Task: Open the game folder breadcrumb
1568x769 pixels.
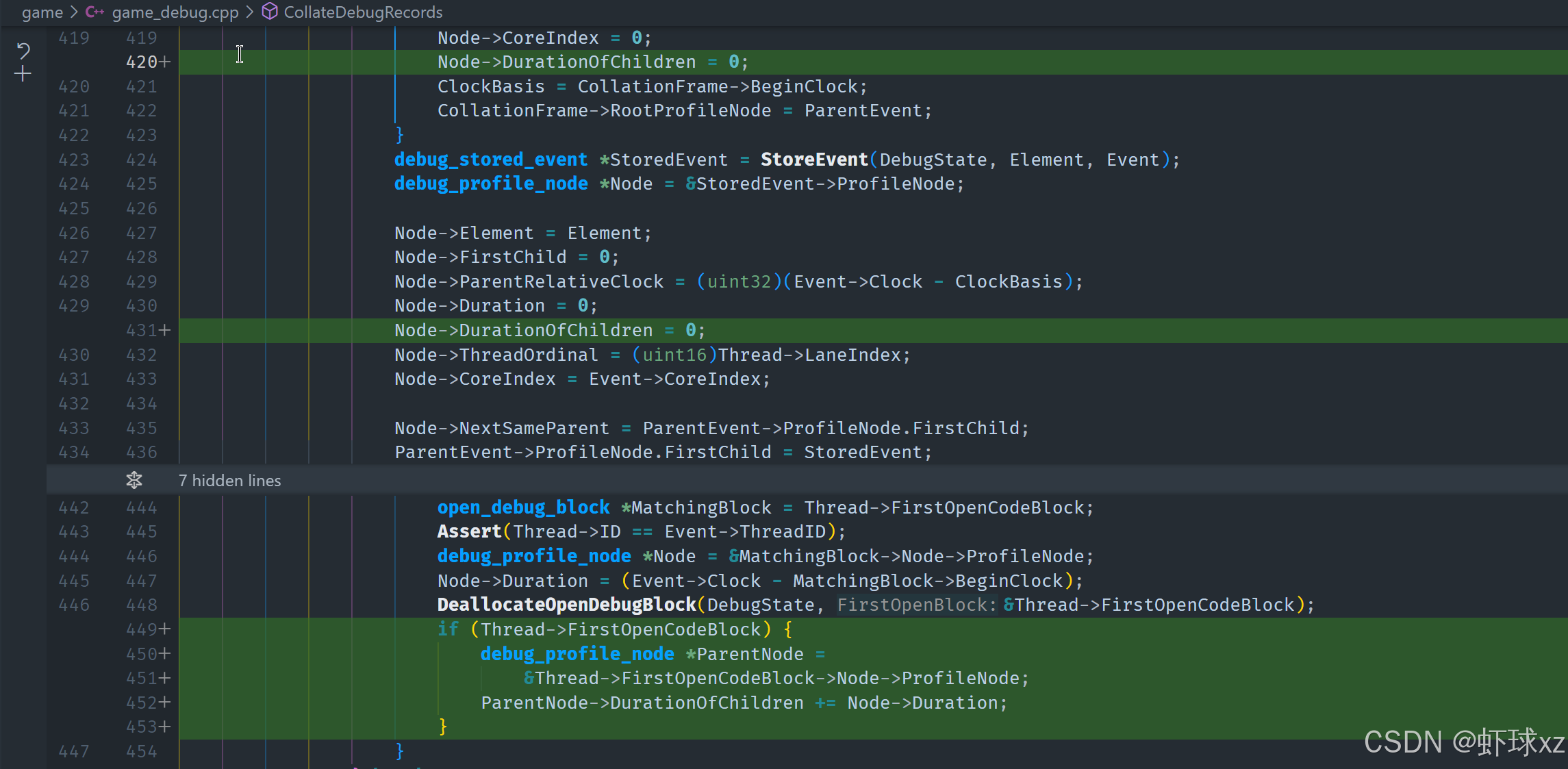Action: [x=42, y=12]
